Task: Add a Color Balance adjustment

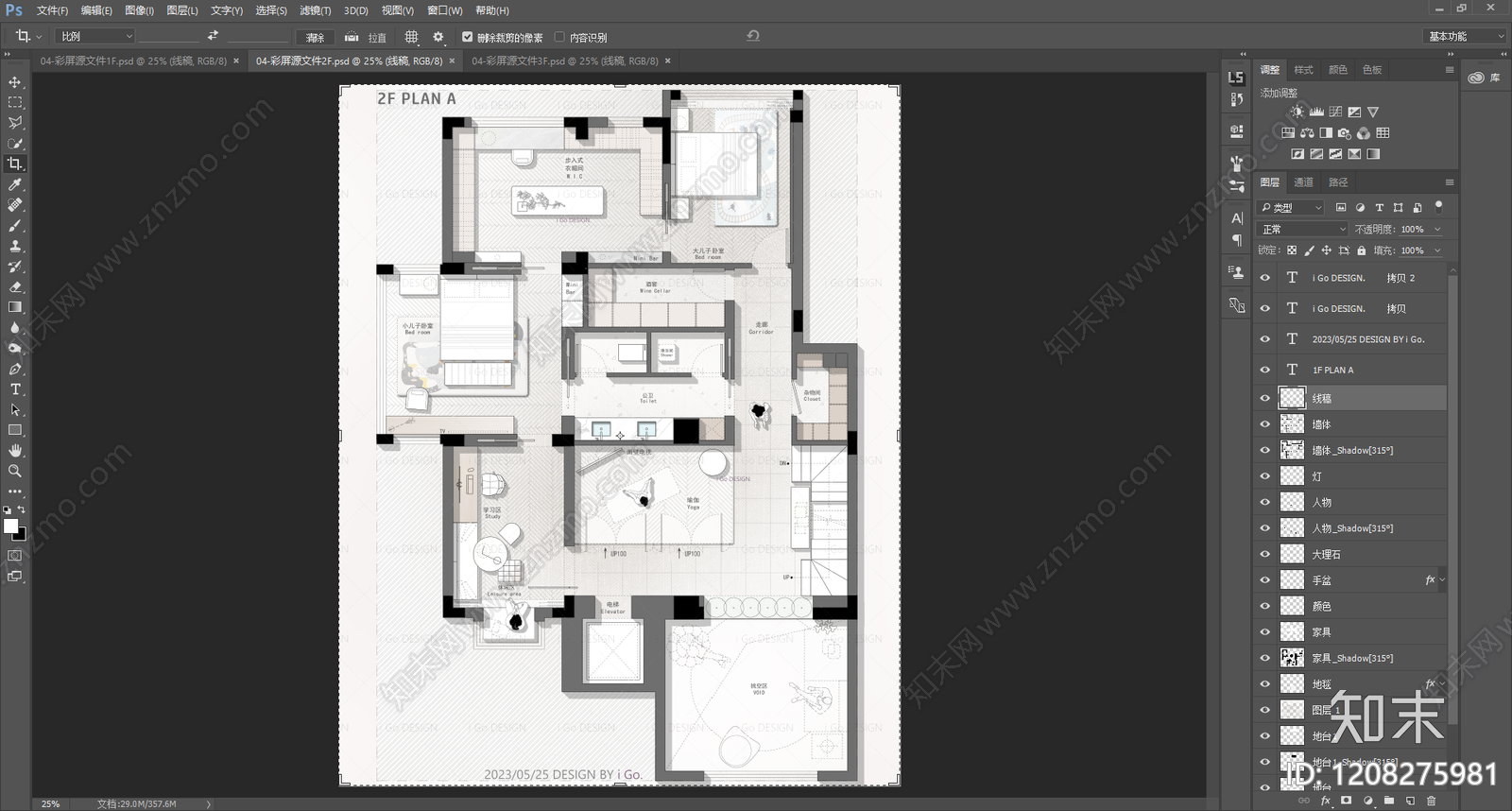Action: [x=1307, y=133]
